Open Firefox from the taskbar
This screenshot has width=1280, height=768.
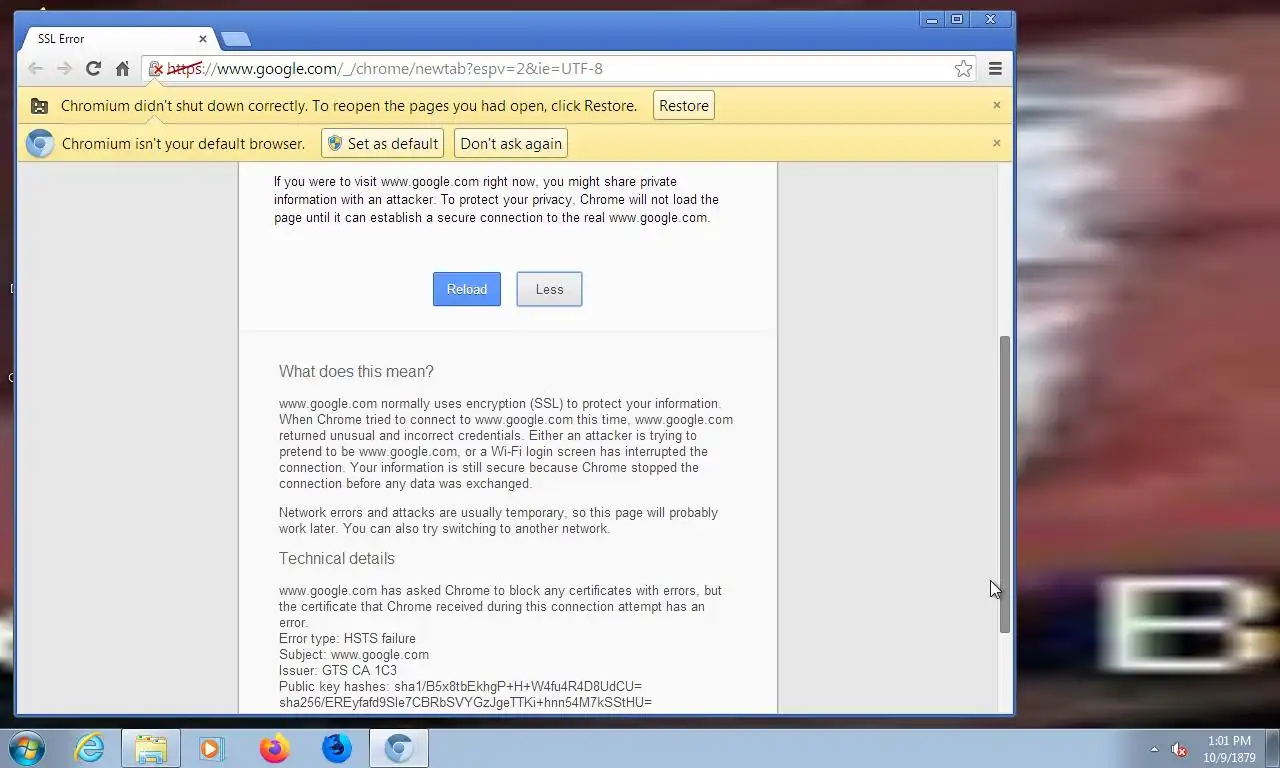click(x=274, y=748)
